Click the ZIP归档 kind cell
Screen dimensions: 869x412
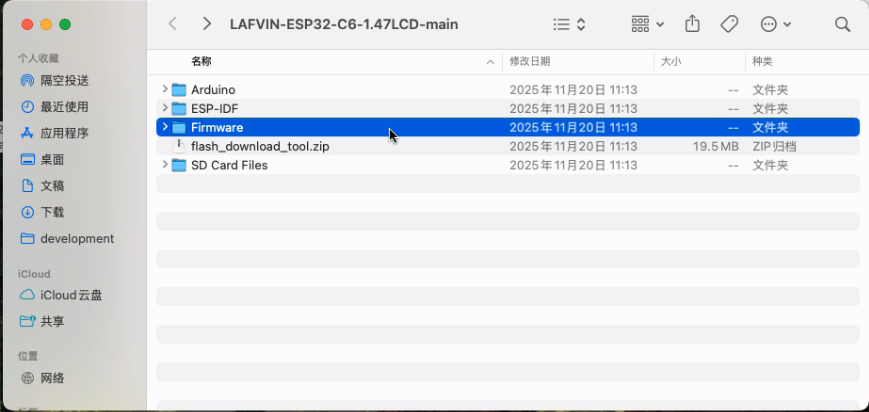tap(774, 146)
